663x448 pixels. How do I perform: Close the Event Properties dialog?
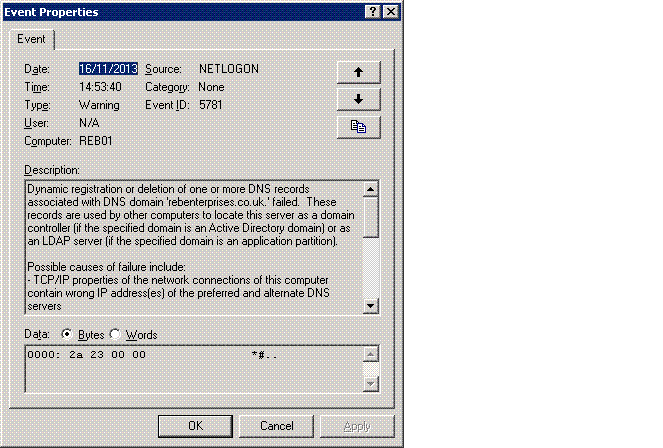(x=391, y=11)
